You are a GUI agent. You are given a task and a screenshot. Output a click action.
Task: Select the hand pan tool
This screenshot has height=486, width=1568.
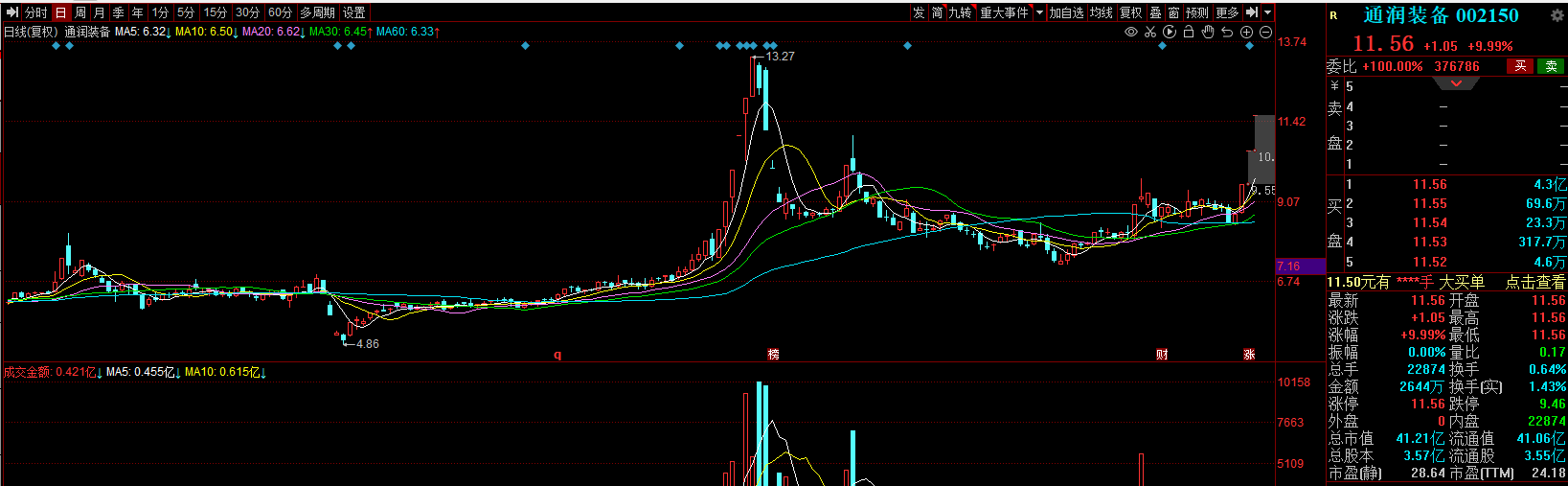[1208, 32]
